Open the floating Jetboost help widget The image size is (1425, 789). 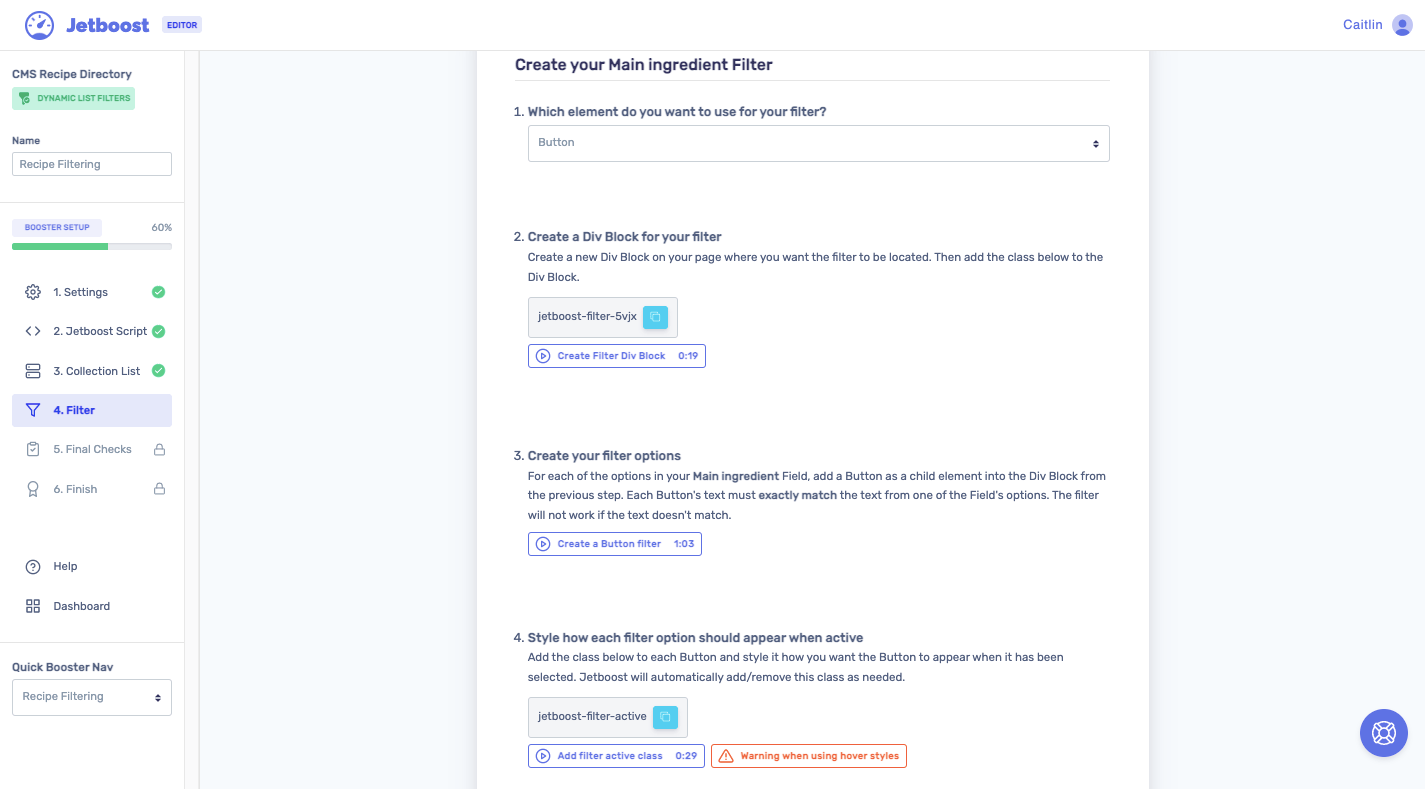(1383, 732)
